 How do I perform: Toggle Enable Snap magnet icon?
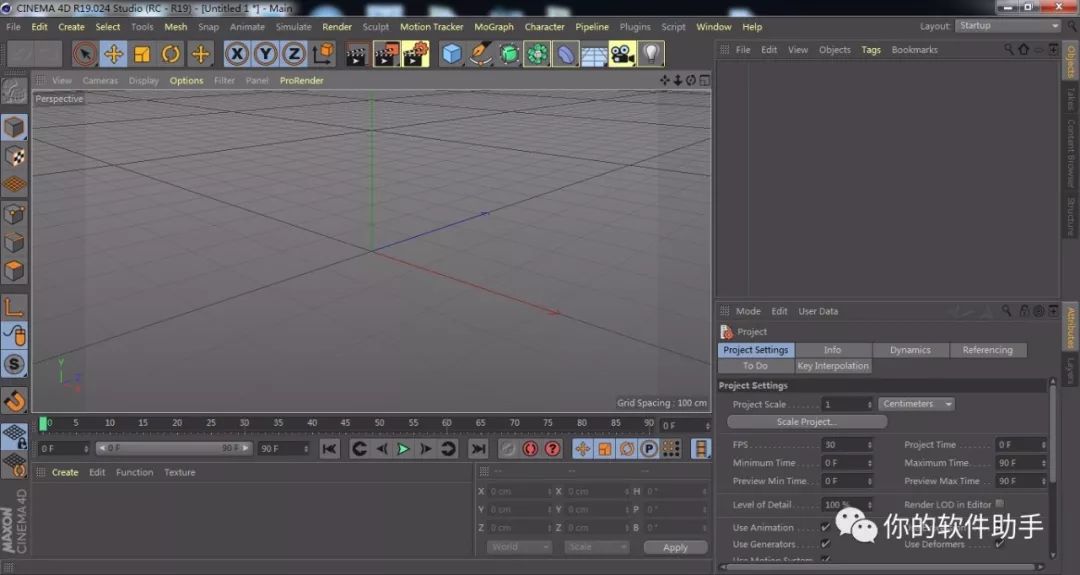tap(14, 400)
